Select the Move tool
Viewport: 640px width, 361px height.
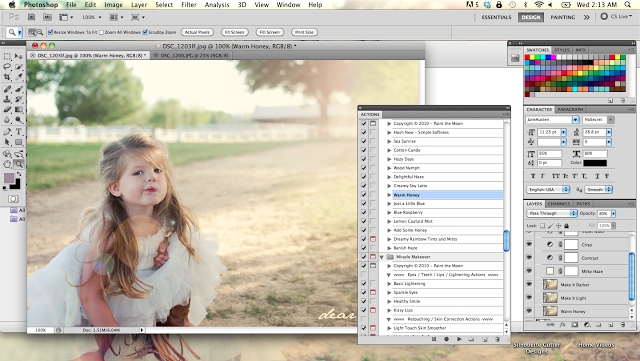(x=19, y=56)
